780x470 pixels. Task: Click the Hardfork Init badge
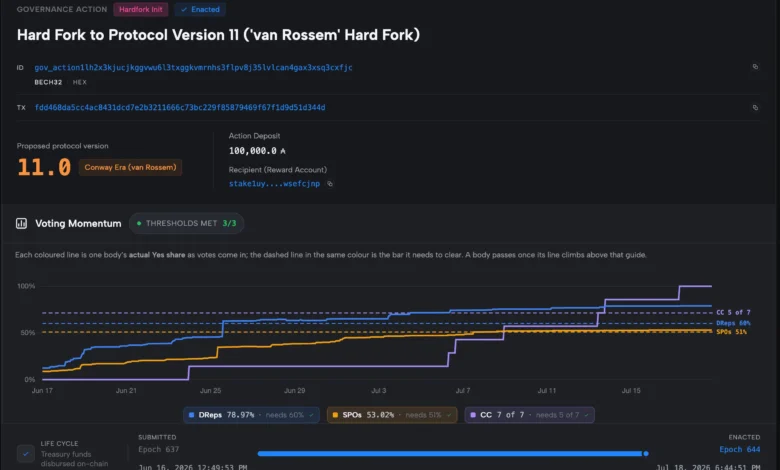[141, 9]
